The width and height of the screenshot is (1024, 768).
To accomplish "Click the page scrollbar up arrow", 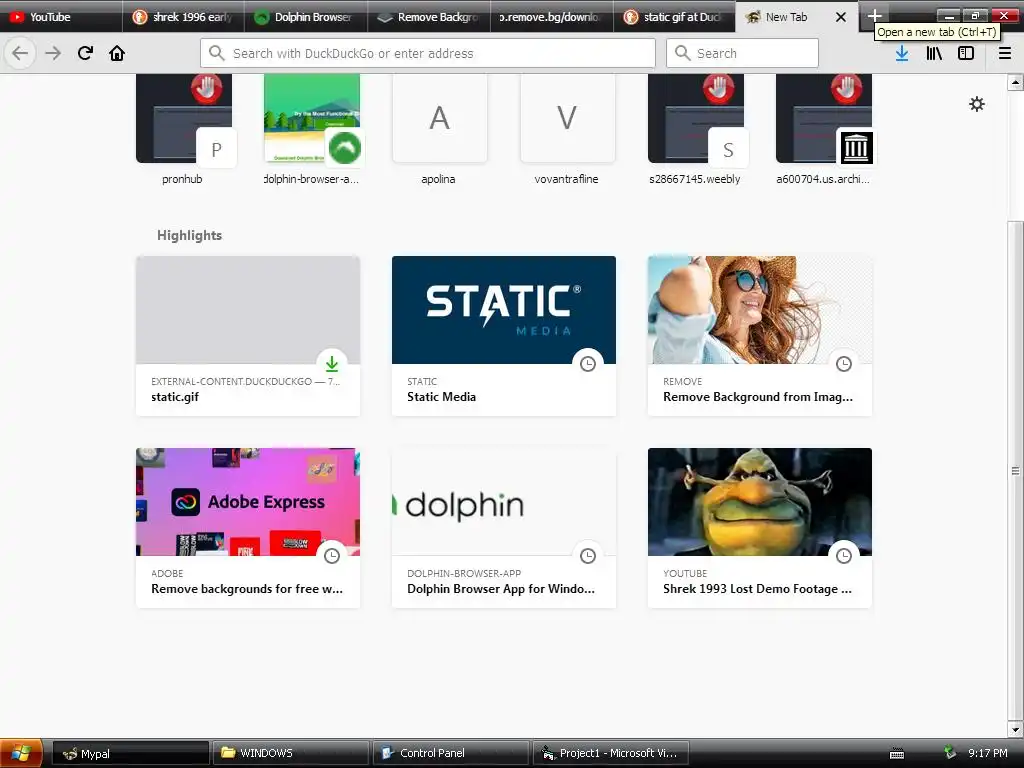I will [x=1015, y=82].
